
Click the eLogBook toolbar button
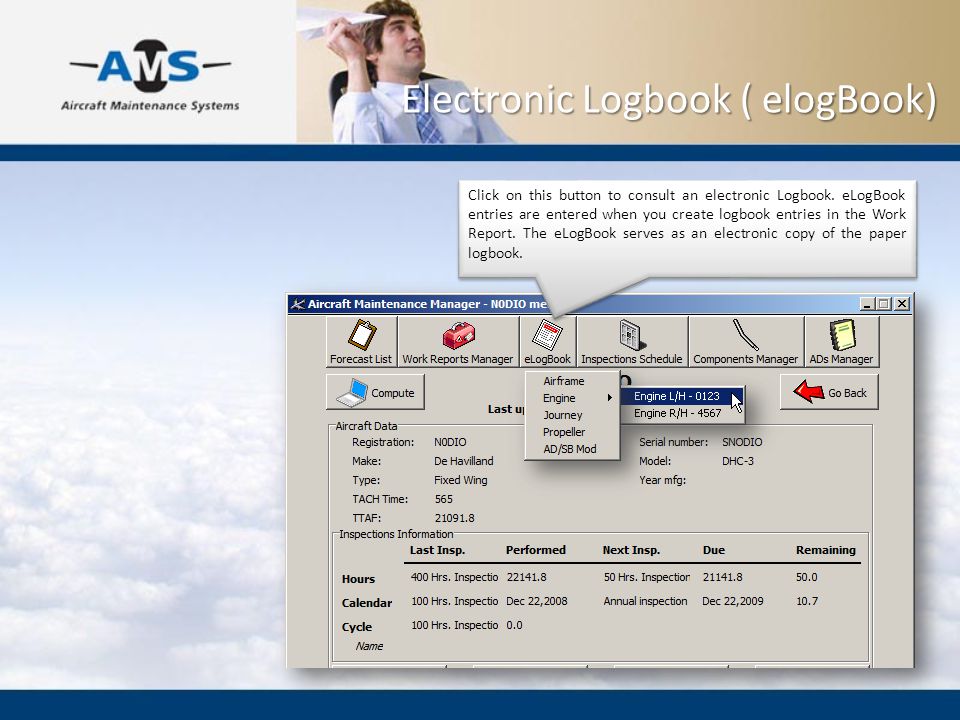[547, 342]
